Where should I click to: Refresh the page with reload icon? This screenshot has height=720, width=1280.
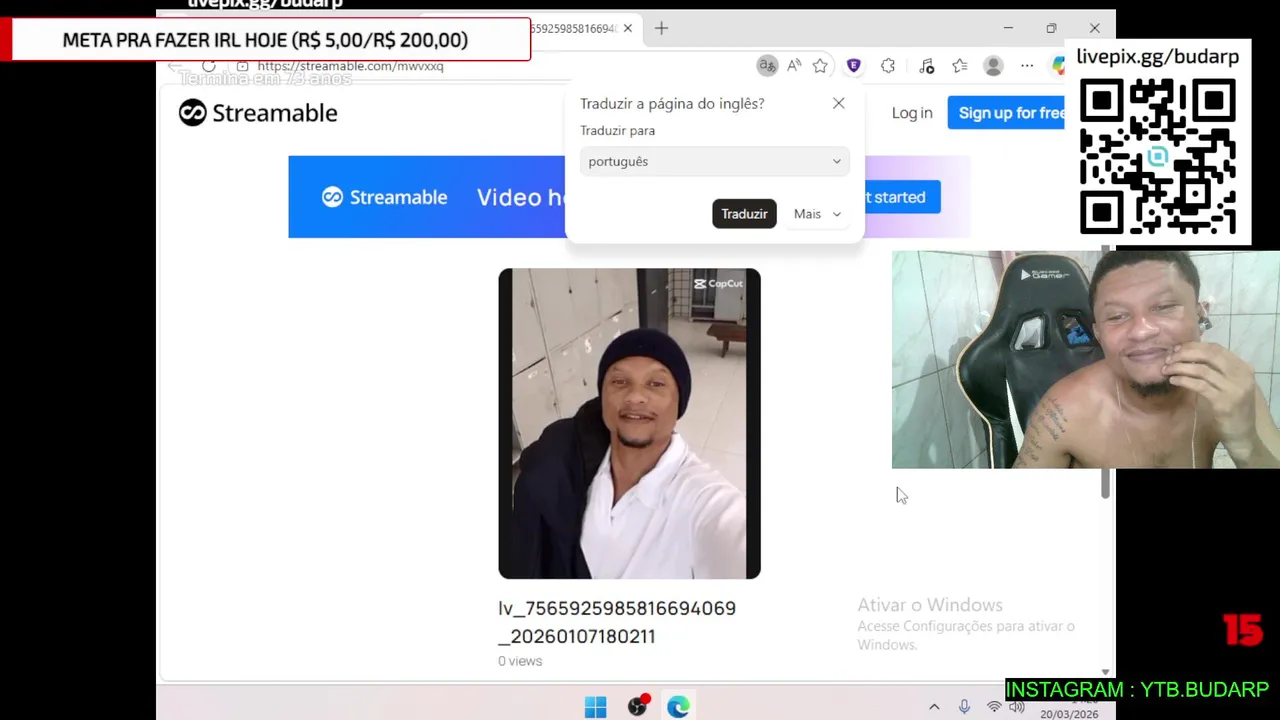pyautogui.click(x=208, y=66)
